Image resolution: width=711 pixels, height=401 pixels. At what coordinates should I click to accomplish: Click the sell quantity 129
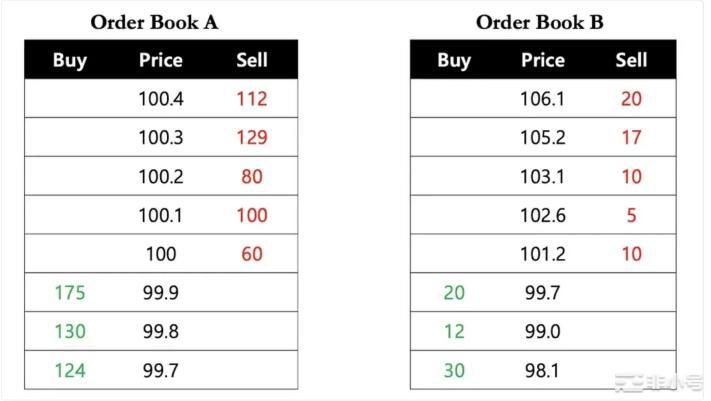click(x=252, y=138)
